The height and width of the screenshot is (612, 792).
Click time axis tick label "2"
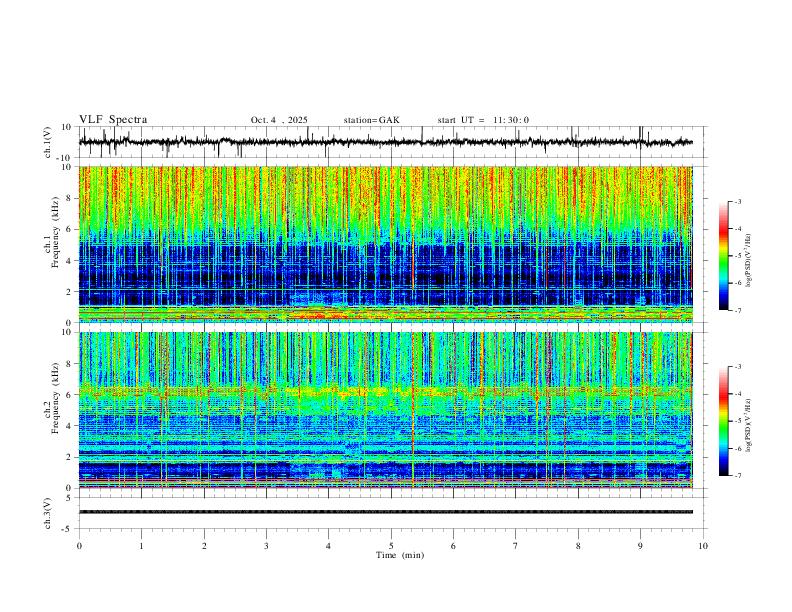point(204,546)
